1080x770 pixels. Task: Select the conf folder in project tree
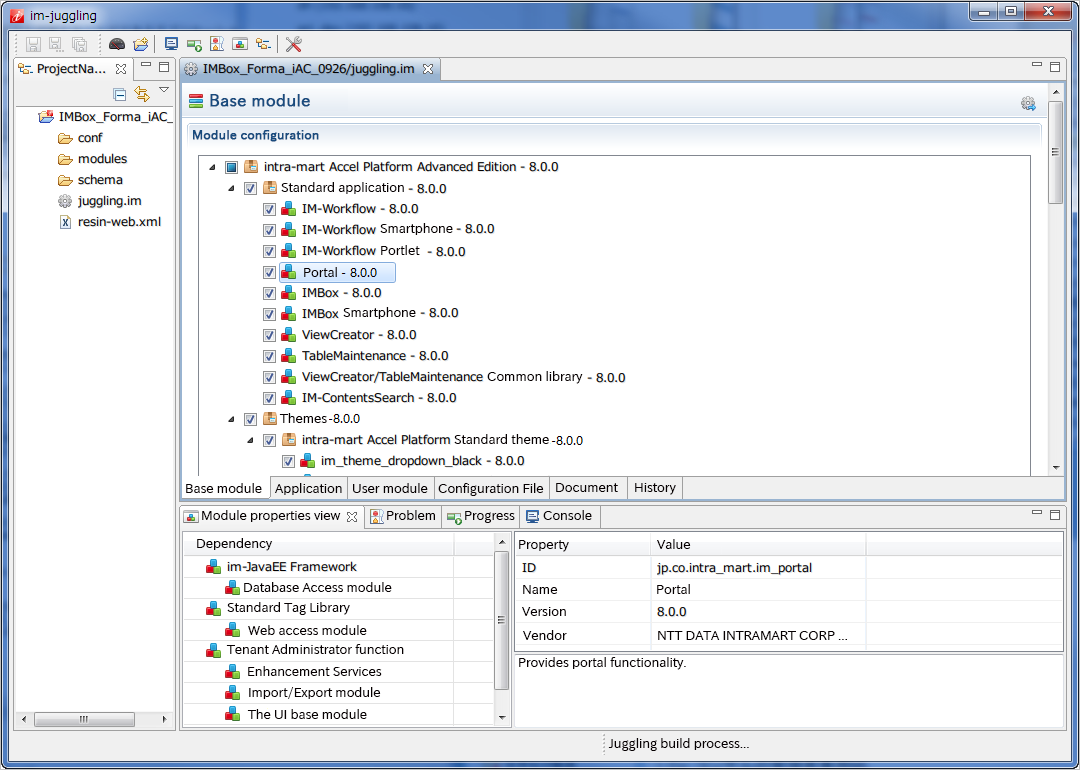81,138
